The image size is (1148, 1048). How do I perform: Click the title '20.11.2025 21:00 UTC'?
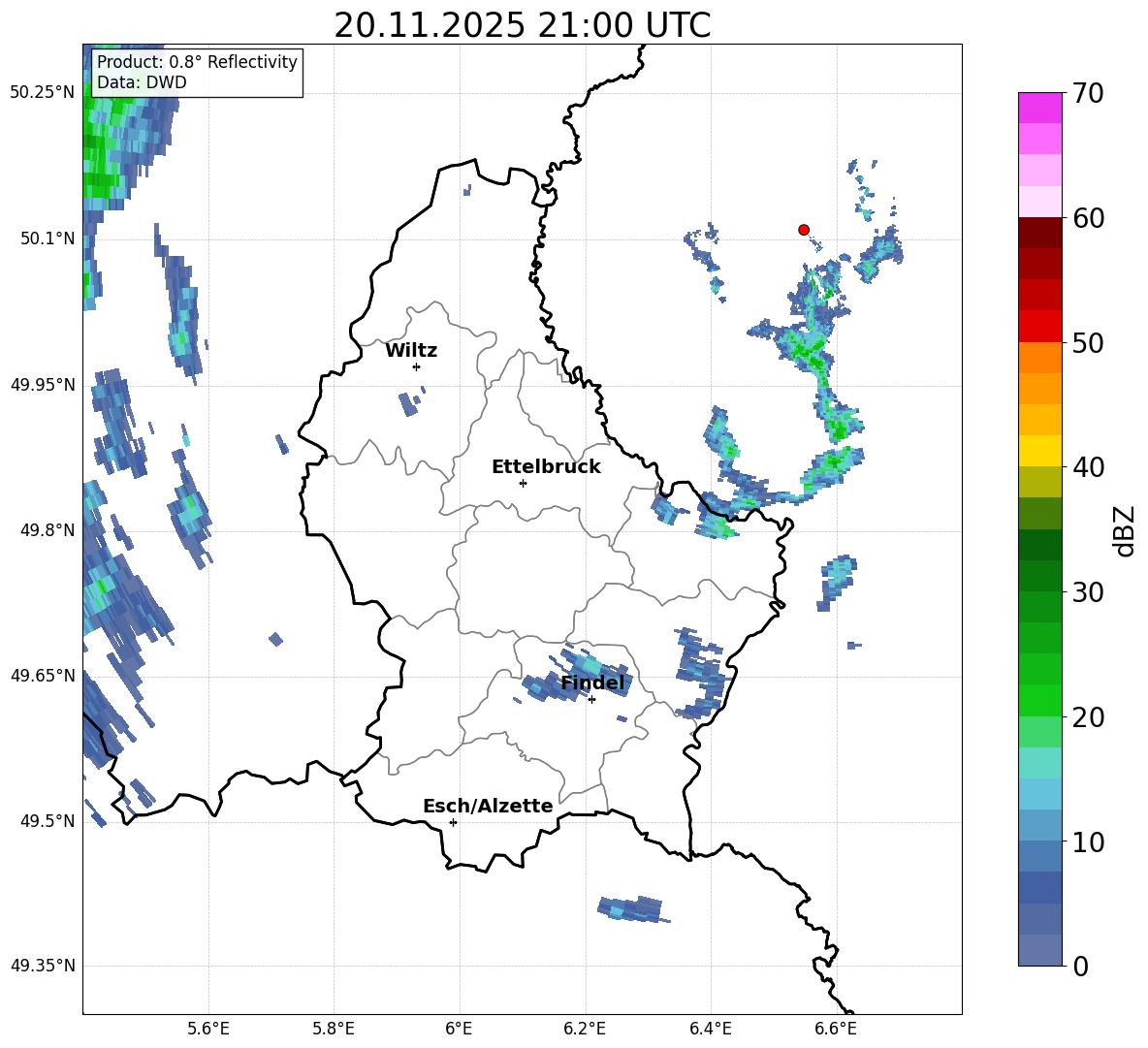click(522, 25)
